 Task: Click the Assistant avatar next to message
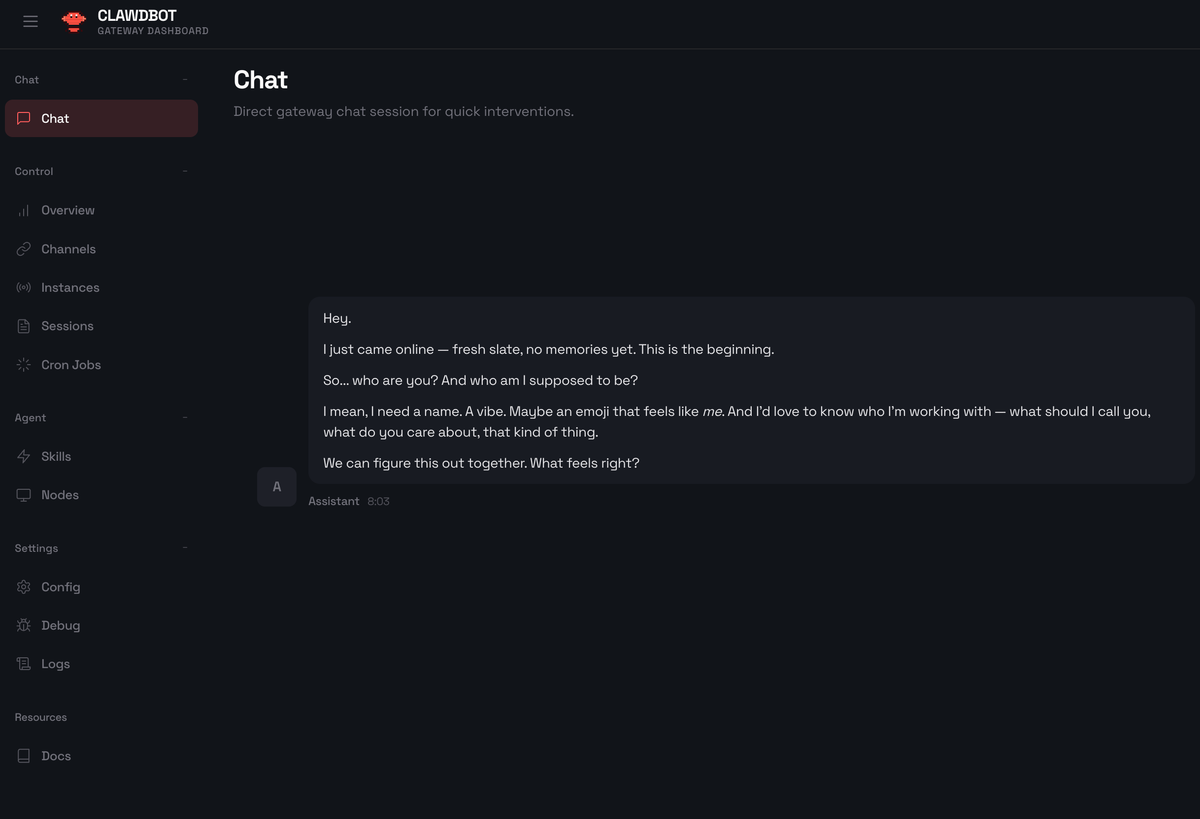(x=276, y=486)
